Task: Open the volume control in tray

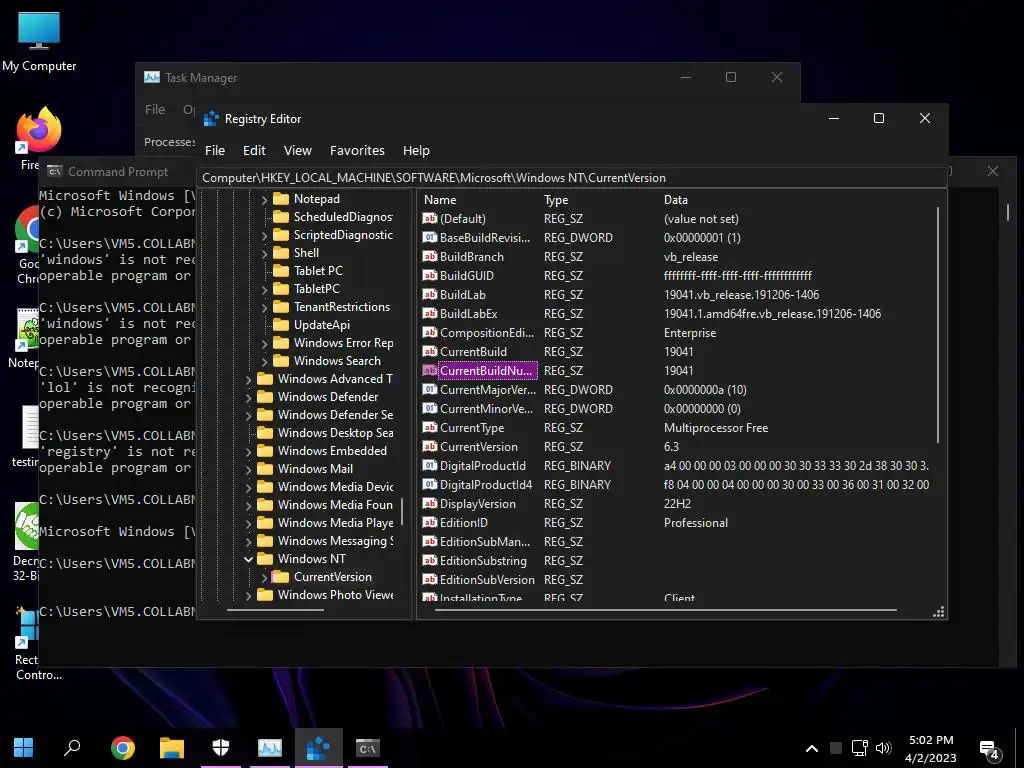Action: 884,748
